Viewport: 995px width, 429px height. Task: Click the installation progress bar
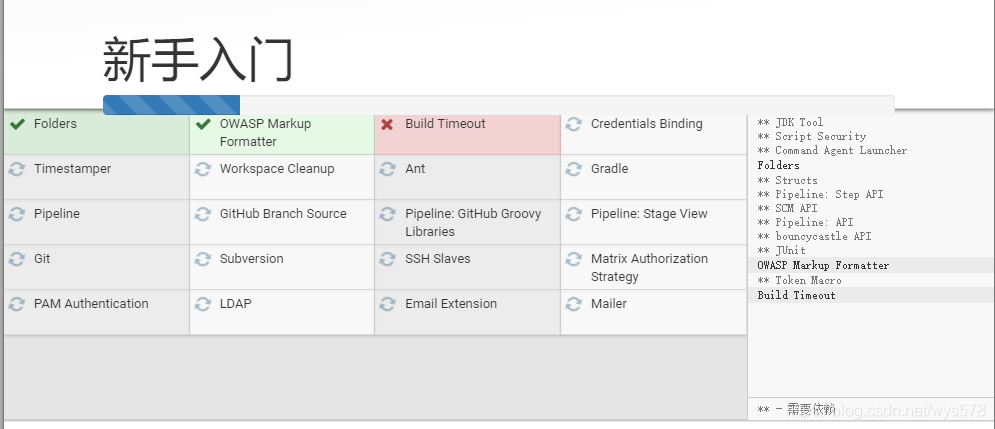(499, 105)
